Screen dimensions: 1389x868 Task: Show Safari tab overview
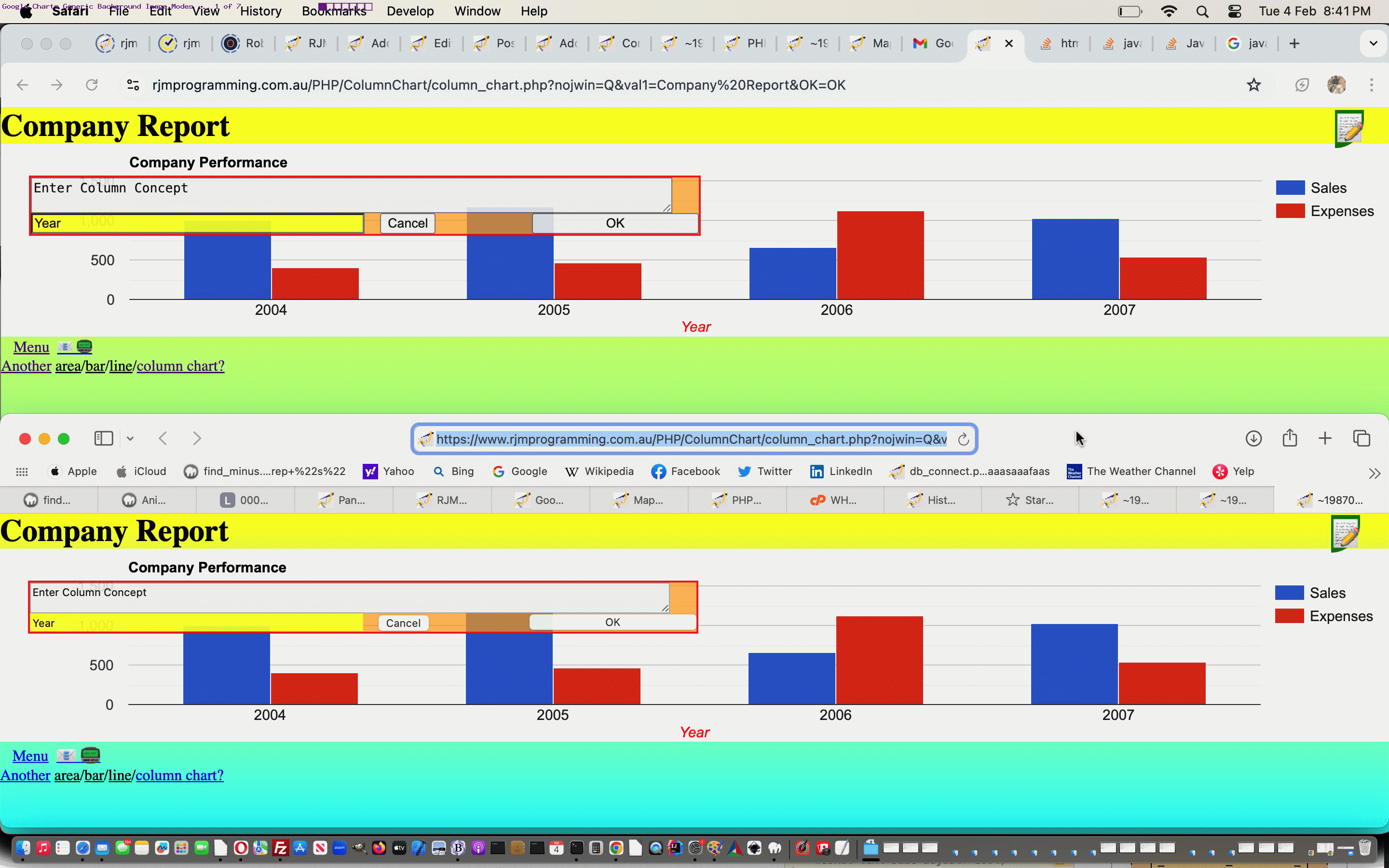coord(1362,439)
